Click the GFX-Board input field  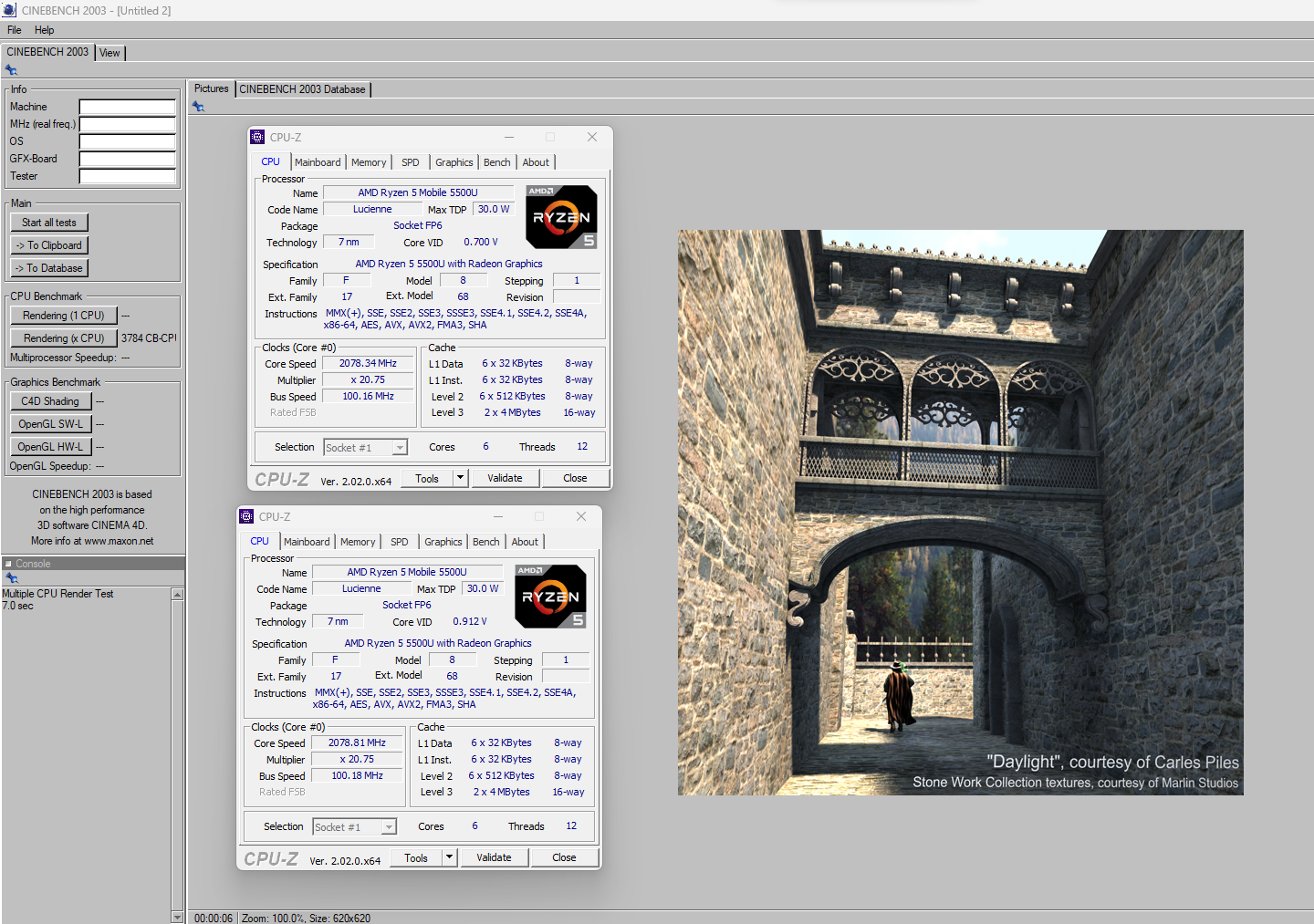[x=128, y=159]
